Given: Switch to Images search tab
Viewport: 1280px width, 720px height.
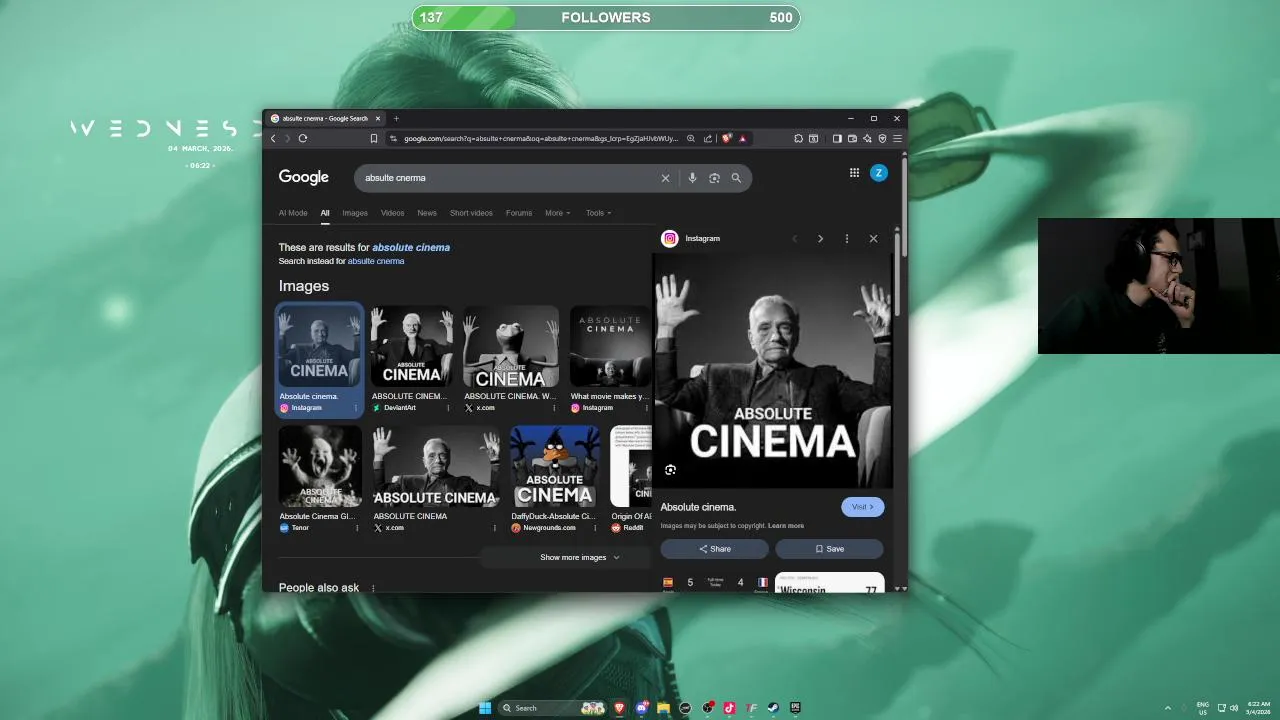Looking at the screenshot, I should (x=355, y=213).
